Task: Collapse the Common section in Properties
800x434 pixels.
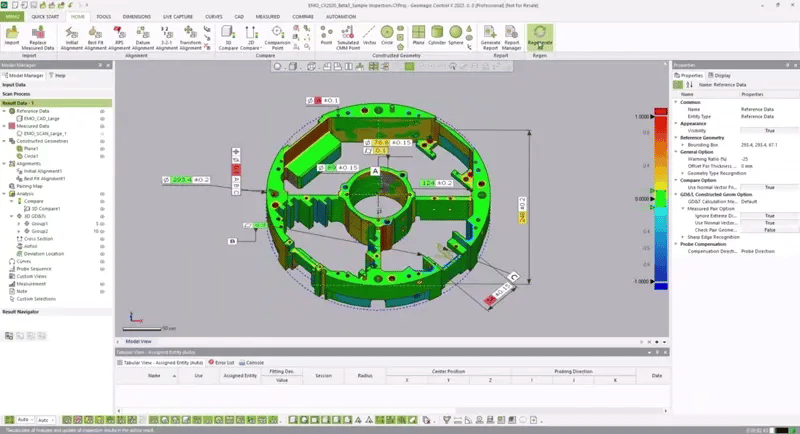Action: point(676,100)
